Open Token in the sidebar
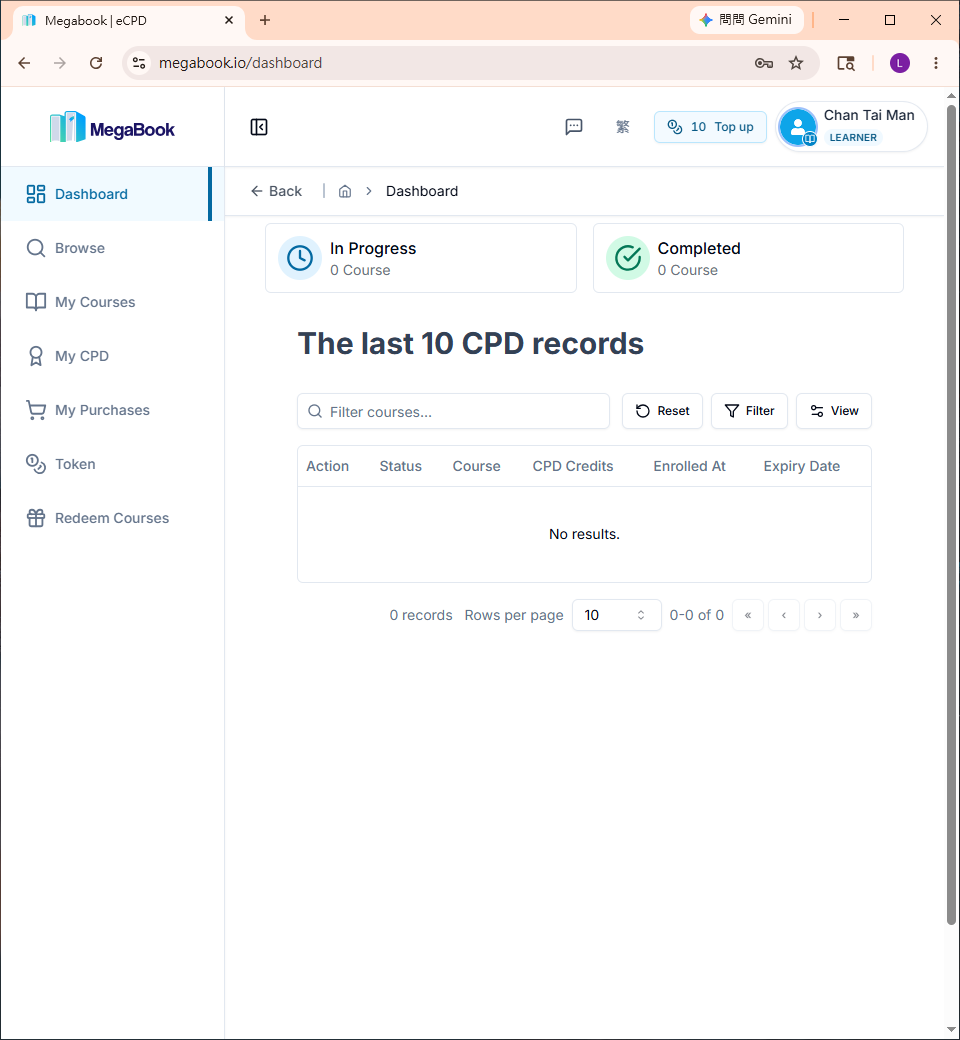960x1040 pixels. tap(106, 464)
